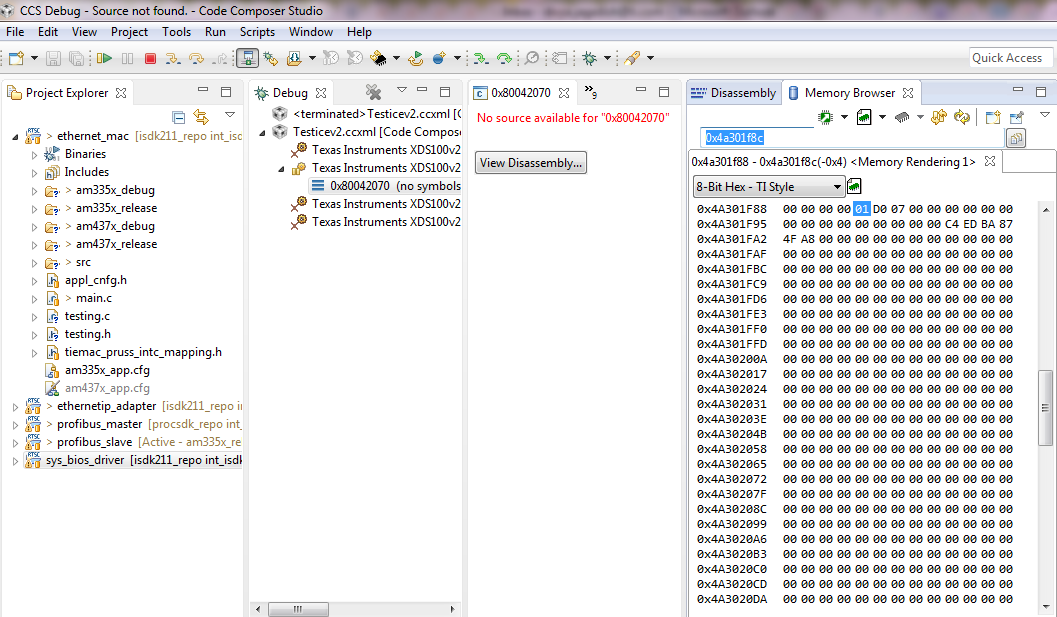Open the Load program dropdown arrow
Viewport: 1057px width, 617px height.
pyautogui.click(x=312, y=59)
